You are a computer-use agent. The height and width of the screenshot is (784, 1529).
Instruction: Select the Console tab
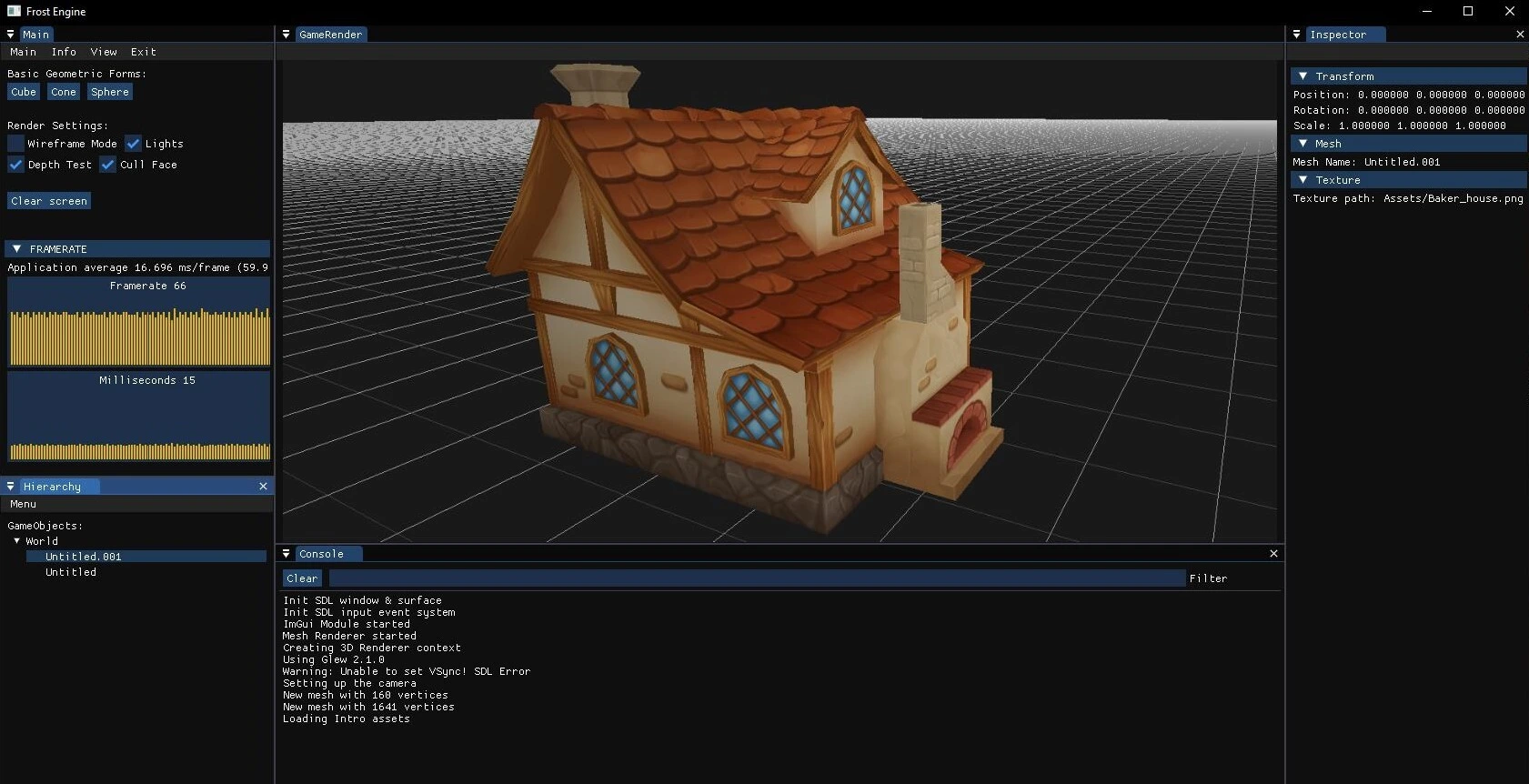point(327,554)
